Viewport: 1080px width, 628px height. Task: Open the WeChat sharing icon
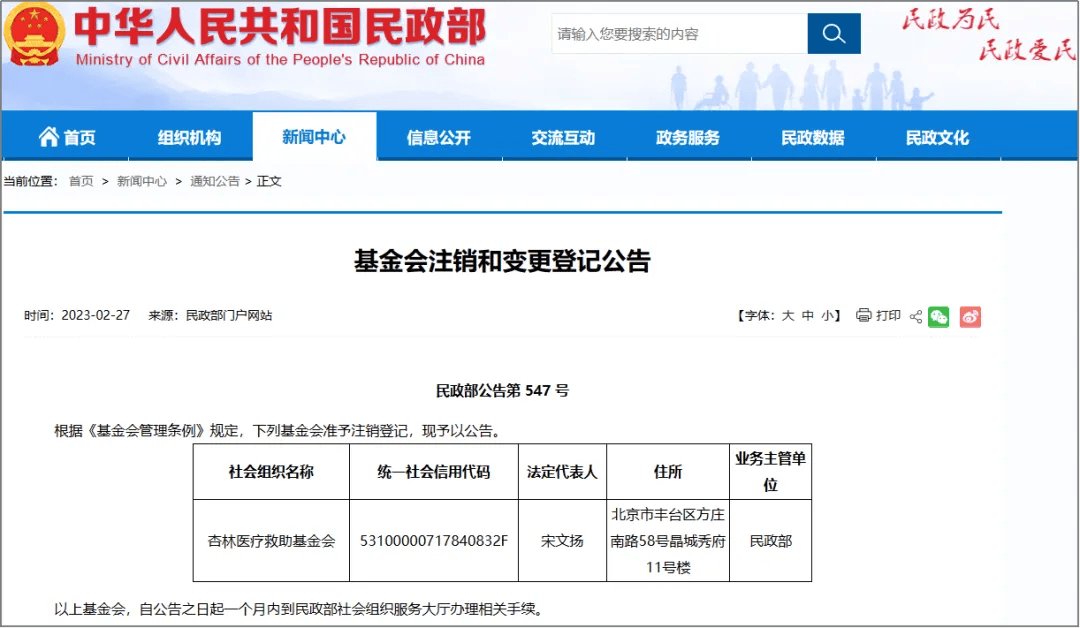click(938, 315)
